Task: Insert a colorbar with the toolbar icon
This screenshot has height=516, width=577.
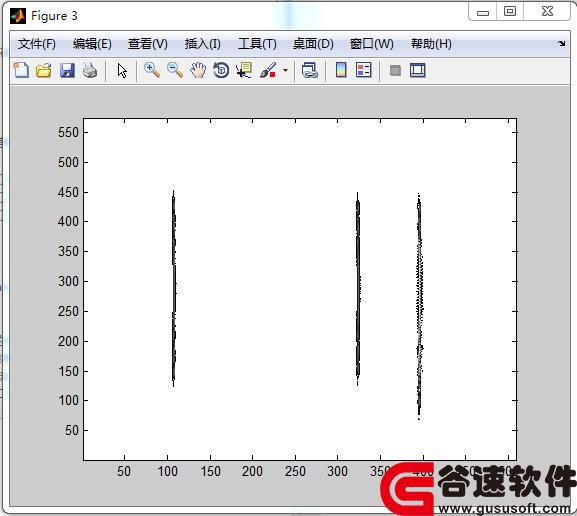Action: click(341, 70)
